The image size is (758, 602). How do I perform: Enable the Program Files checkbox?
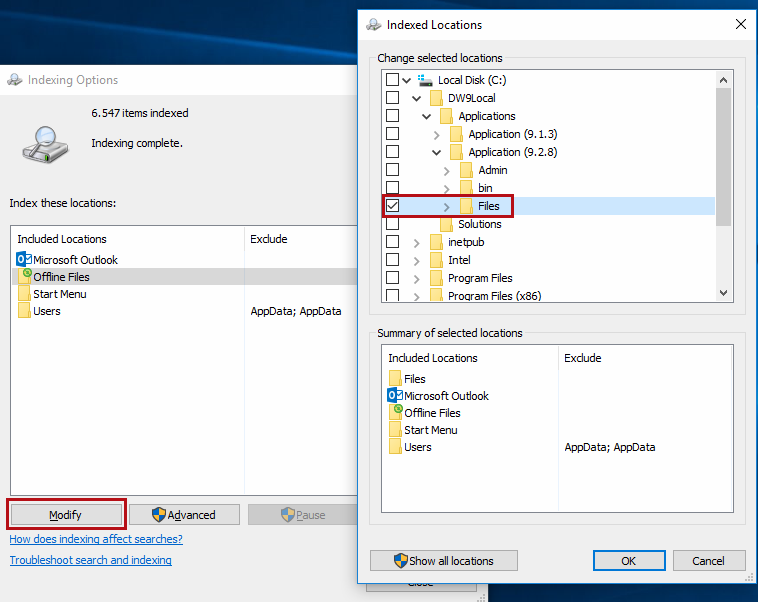(393, 278)
